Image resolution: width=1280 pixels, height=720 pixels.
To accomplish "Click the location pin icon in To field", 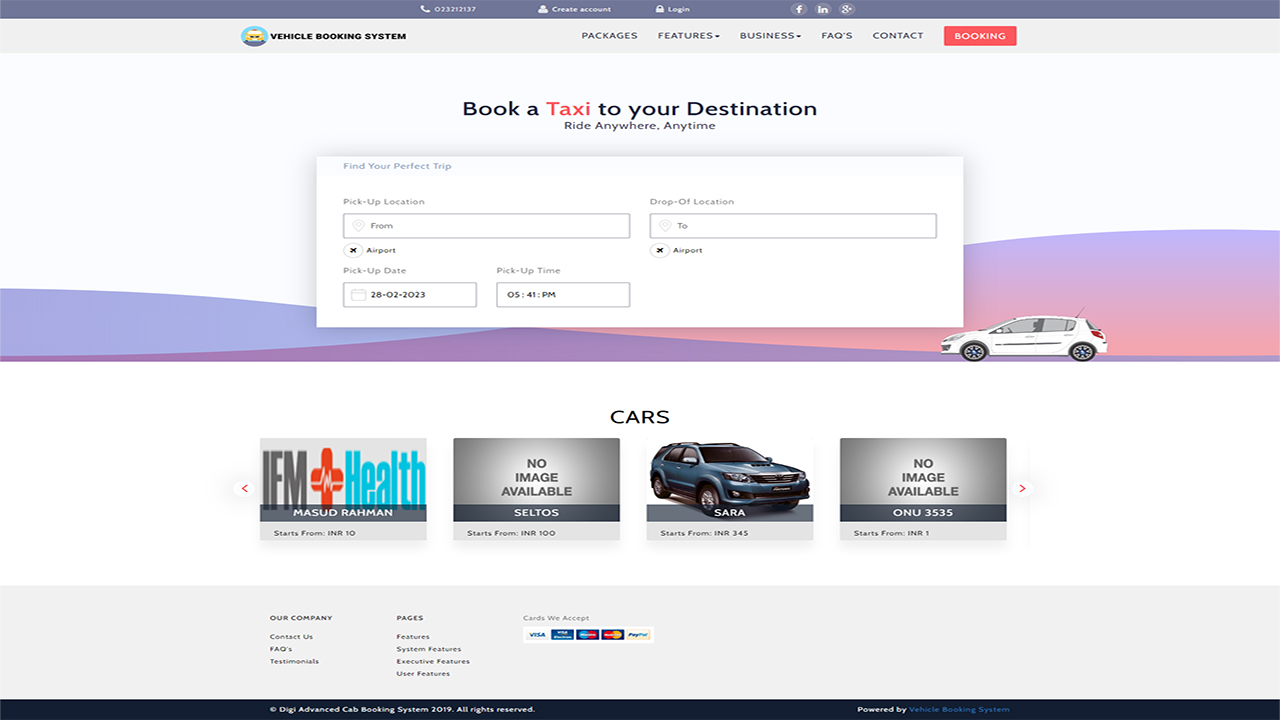I will point(666,225).
